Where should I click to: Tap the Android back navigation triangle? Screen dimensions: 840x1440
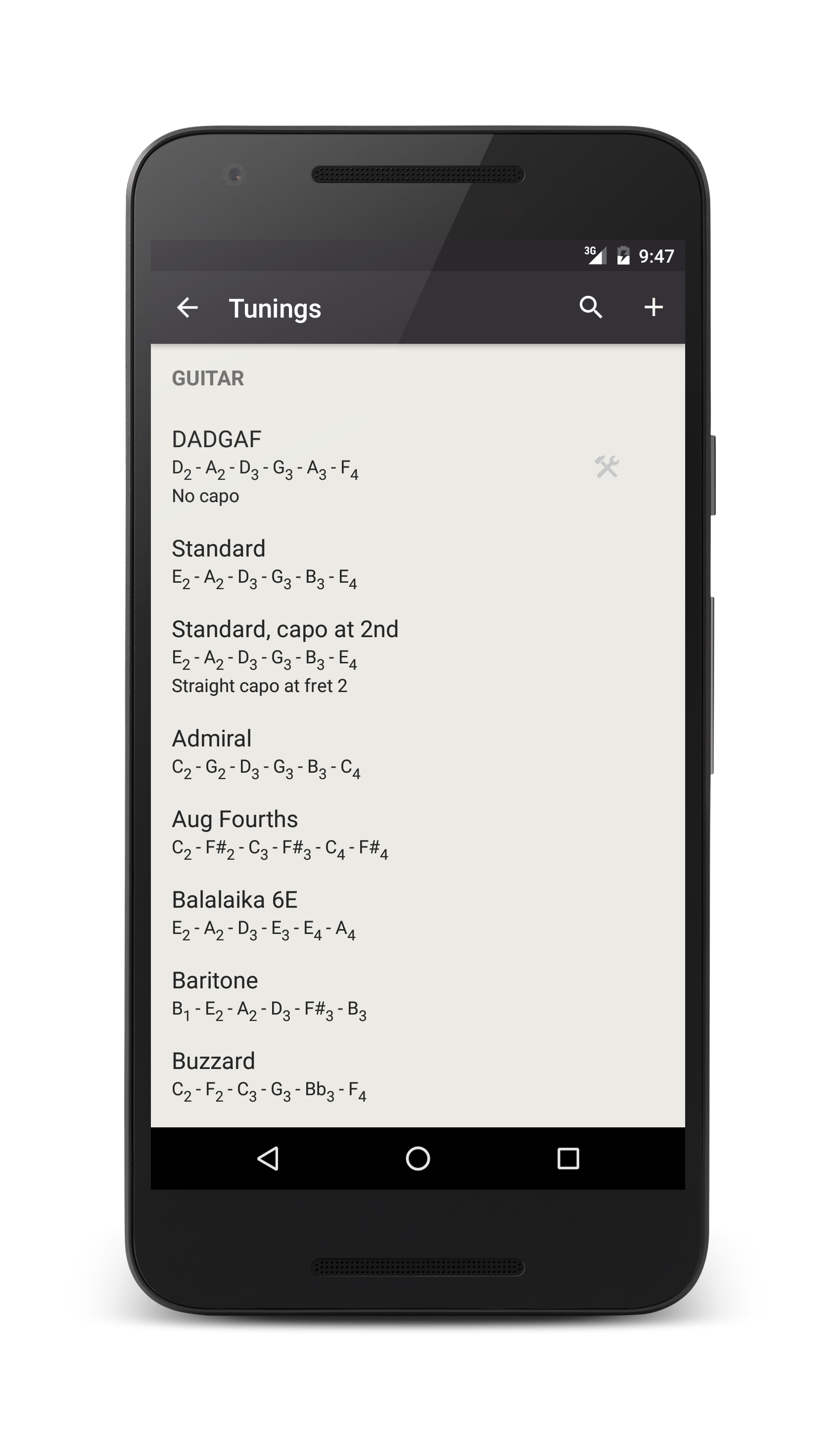[268, 1159]
